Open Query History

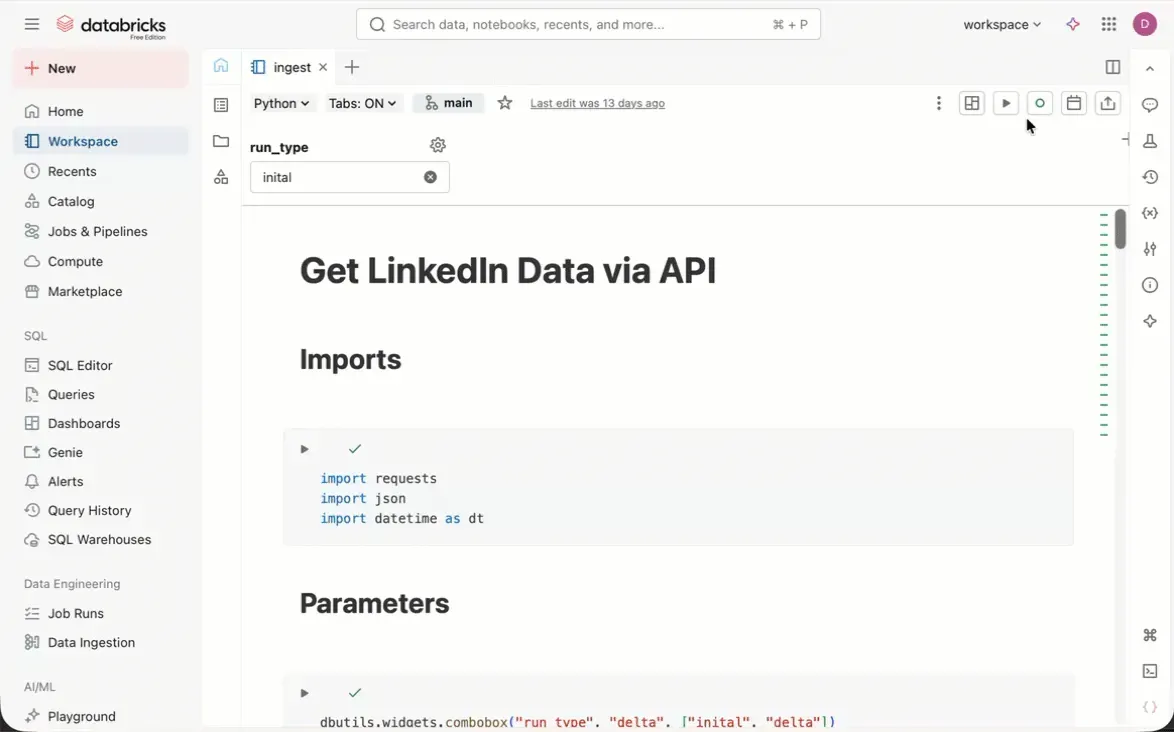pos(101,510)
